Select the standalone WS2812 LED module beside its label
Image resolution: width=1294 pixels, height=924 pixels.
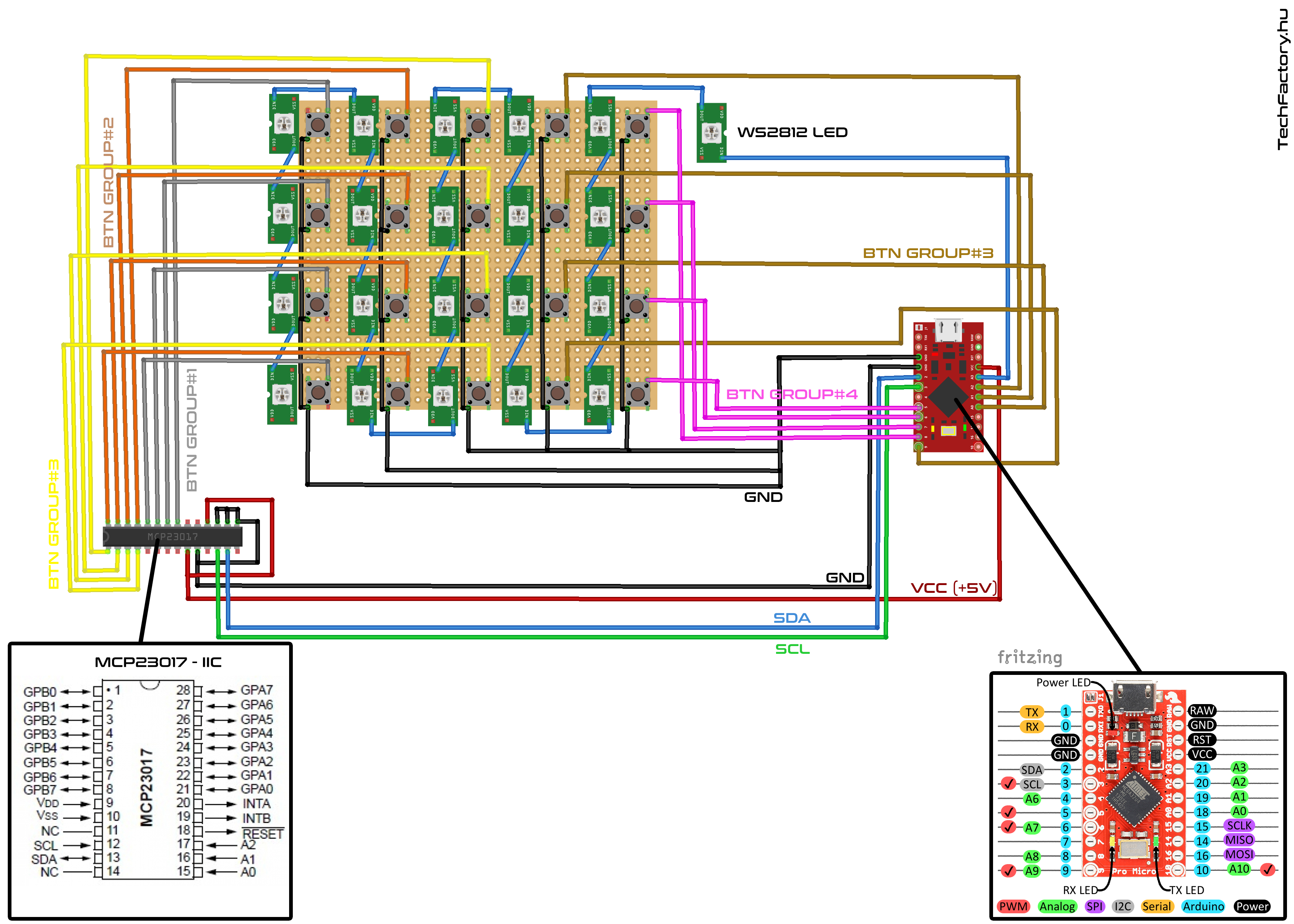pos(711,133)
